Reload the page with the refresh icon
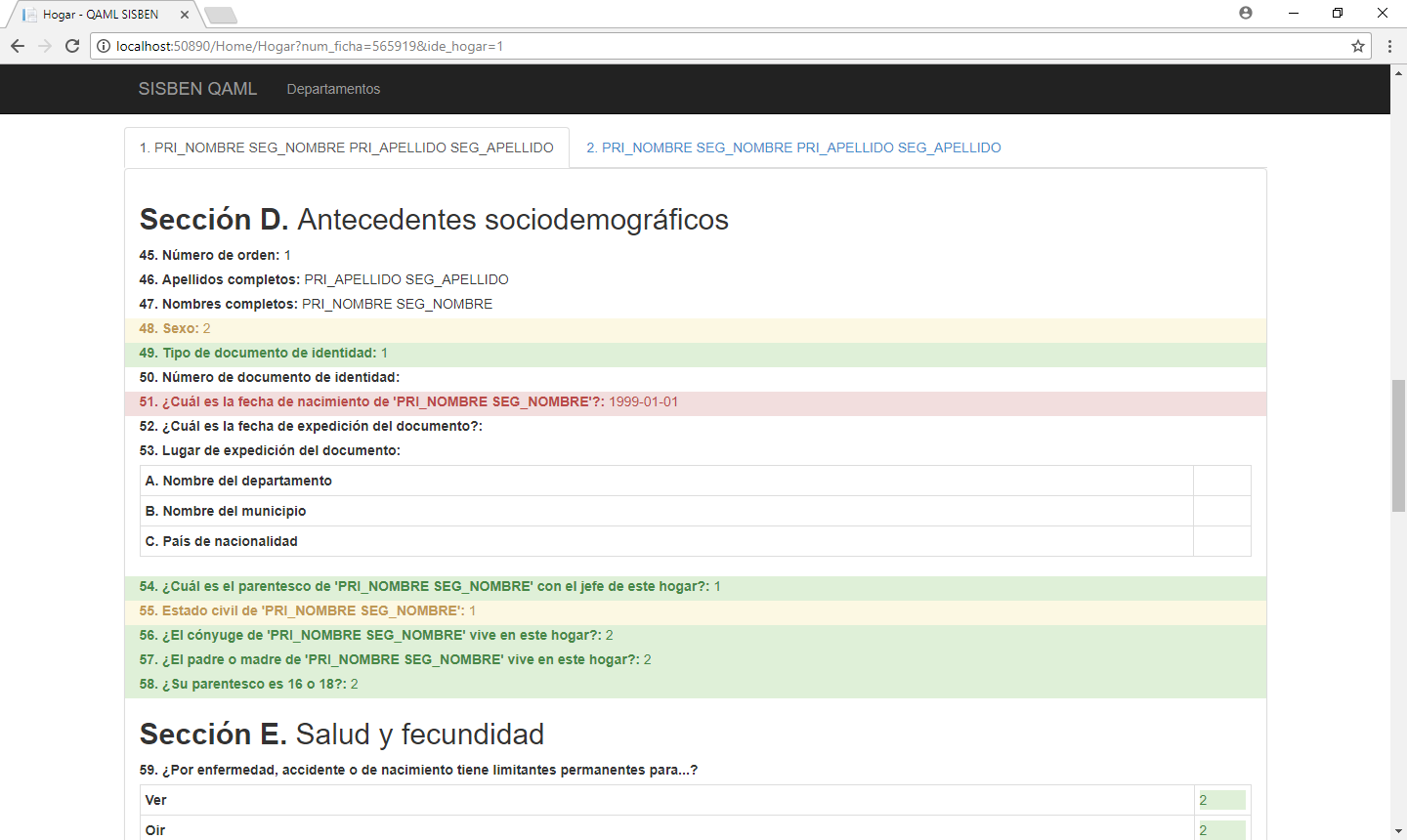 [72, 46]
